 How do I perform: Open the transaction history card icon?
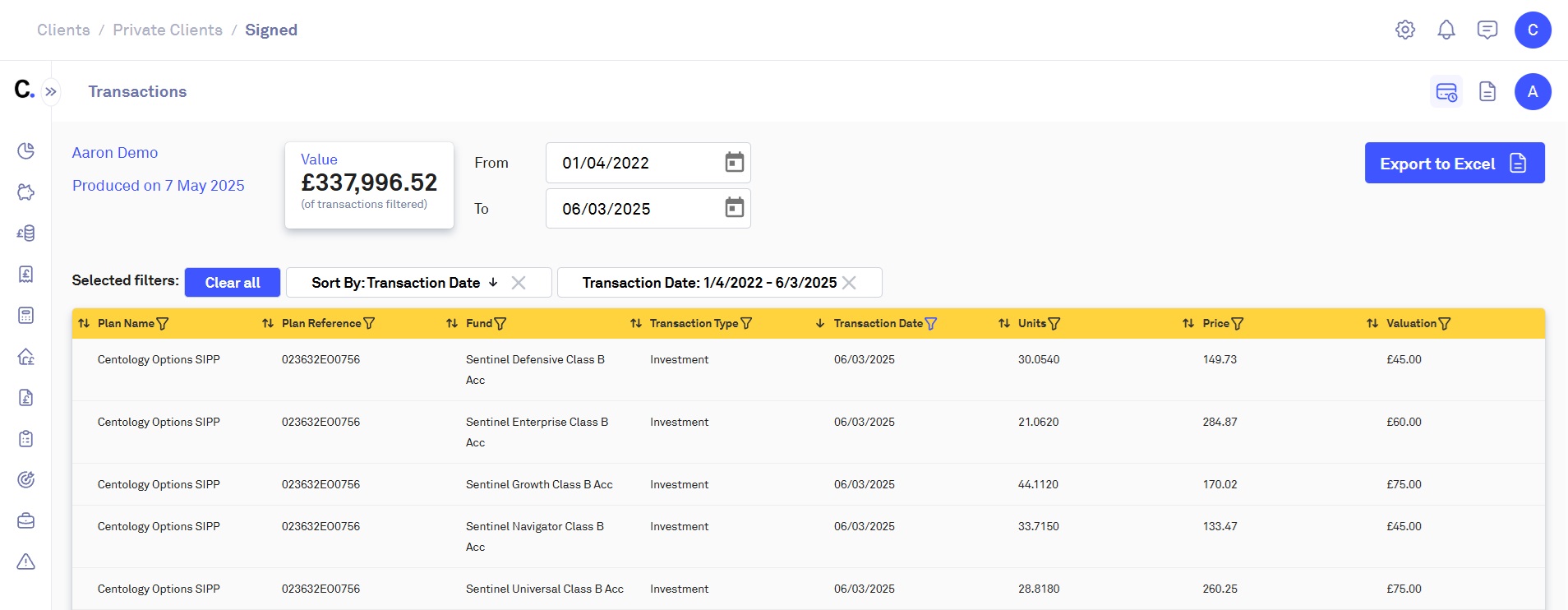coord(1446,92)
